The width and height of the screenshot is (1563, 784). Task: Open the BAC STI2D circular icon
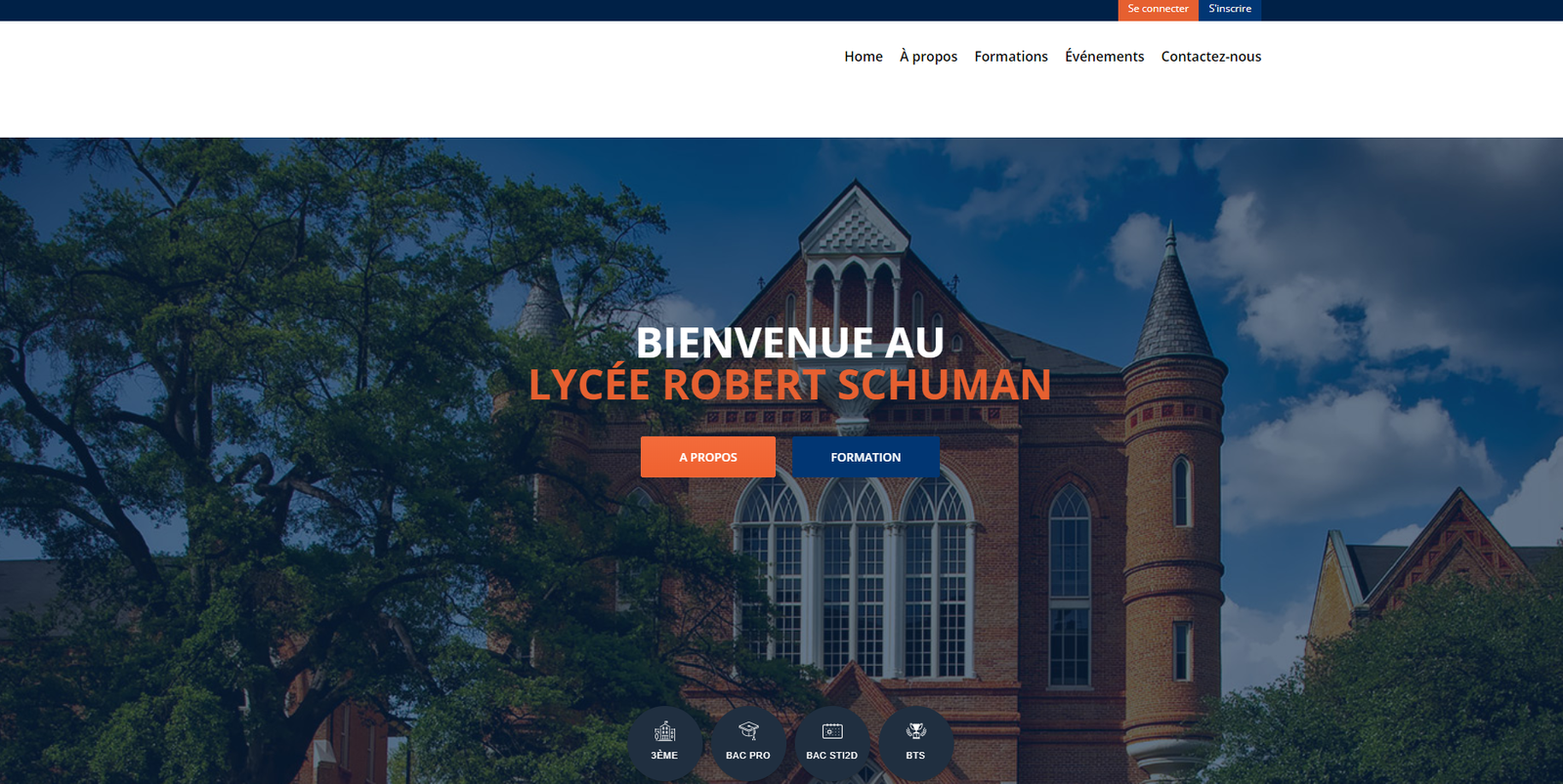point(832,744)
